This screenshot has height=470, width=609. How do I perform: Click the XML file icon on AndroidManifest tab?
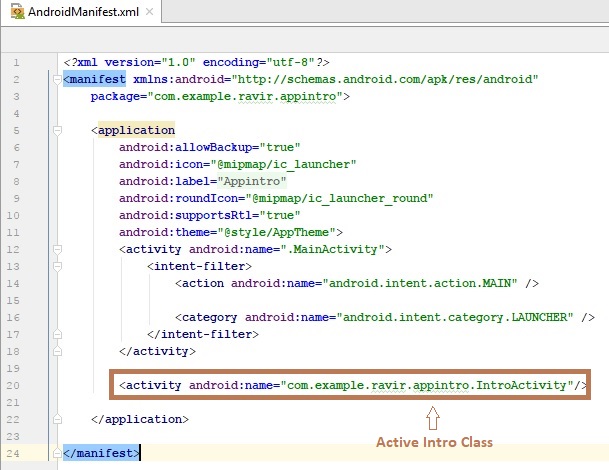(x=17, y=12)
